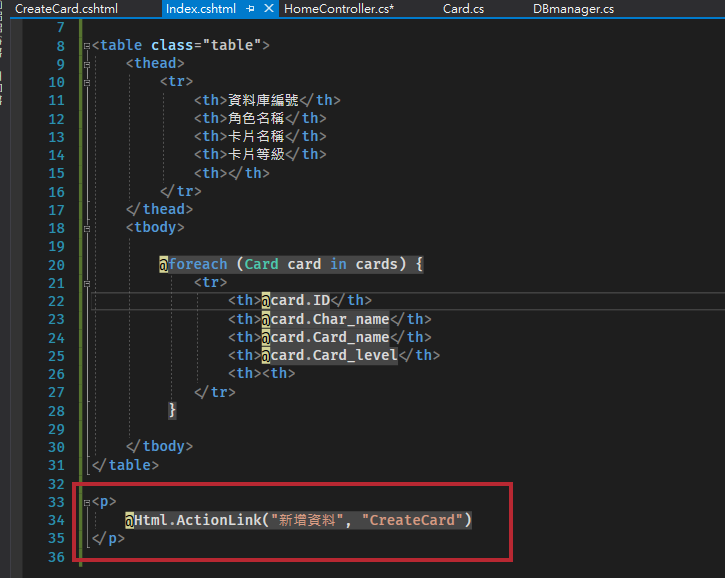
Task: Click line number 20 in the gutter
Action: click(x=56, y=265)
